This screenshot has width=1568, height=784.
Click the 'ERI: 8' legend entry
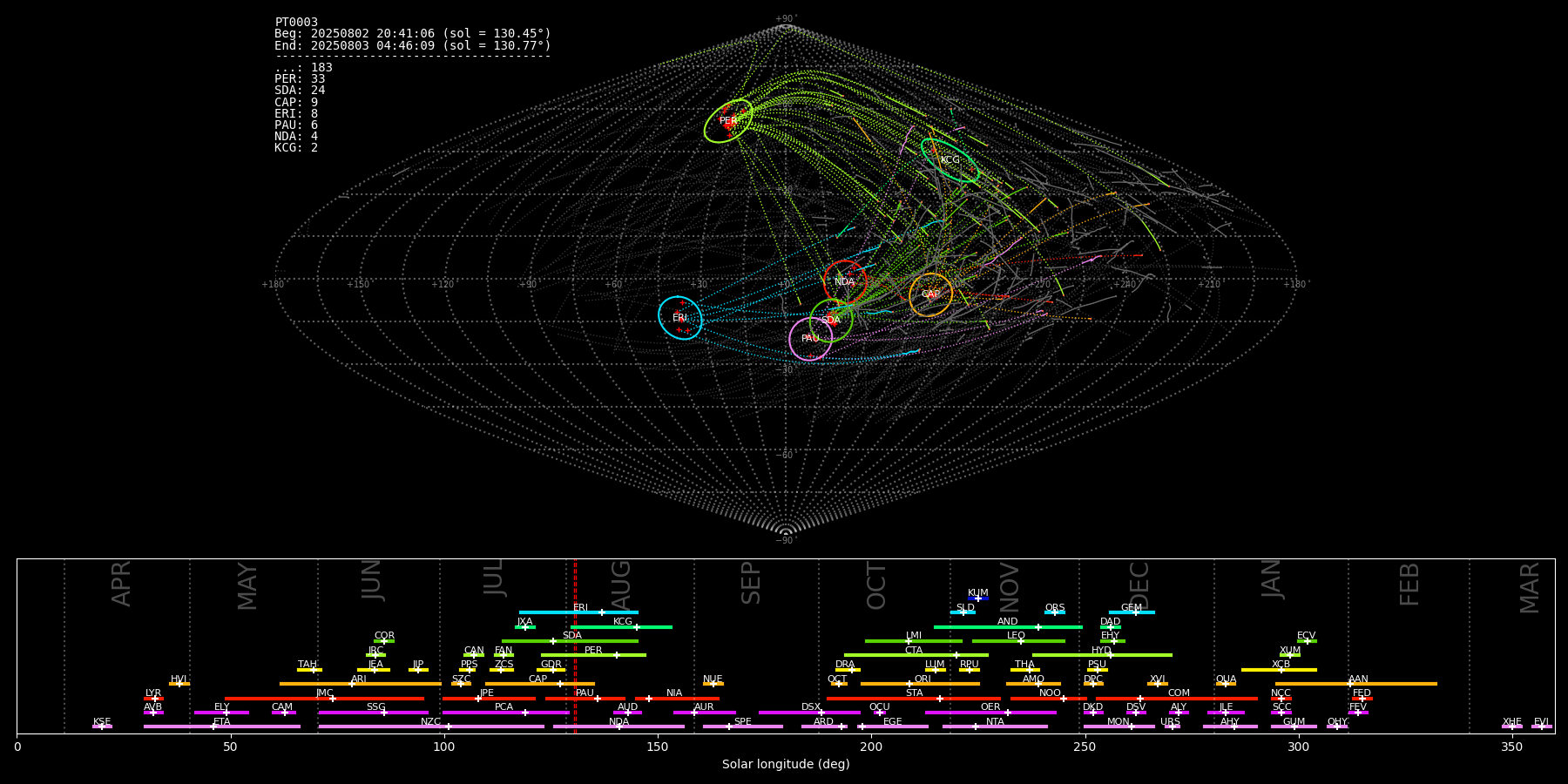click(x=296, y=114)
